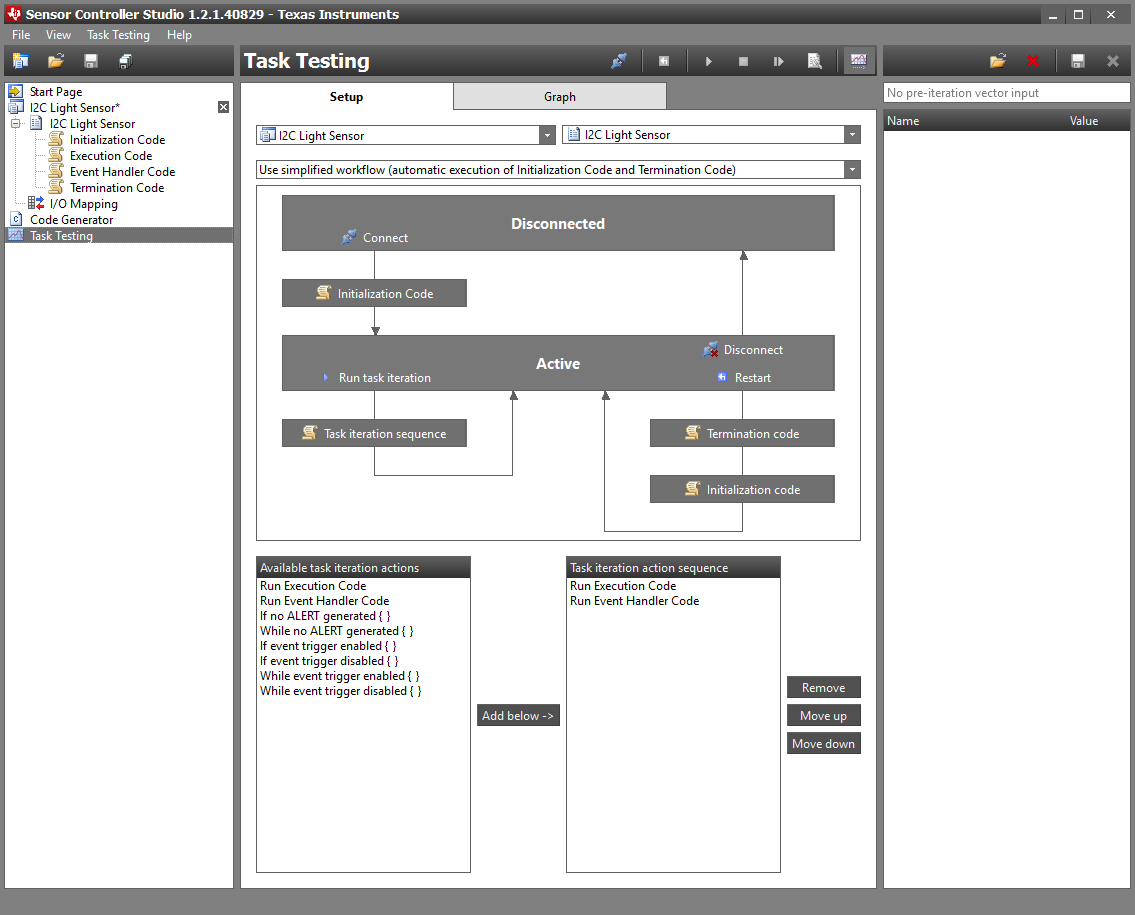Open the Help menu

[179, 35]
